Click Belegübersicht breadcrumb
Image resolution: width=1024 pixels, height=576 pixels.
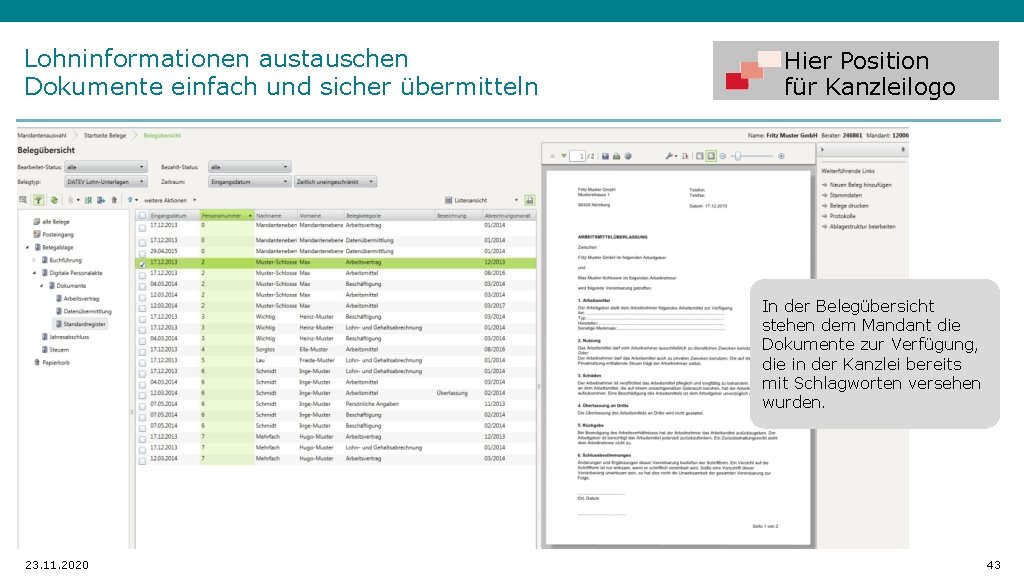(x=162, y=135)
